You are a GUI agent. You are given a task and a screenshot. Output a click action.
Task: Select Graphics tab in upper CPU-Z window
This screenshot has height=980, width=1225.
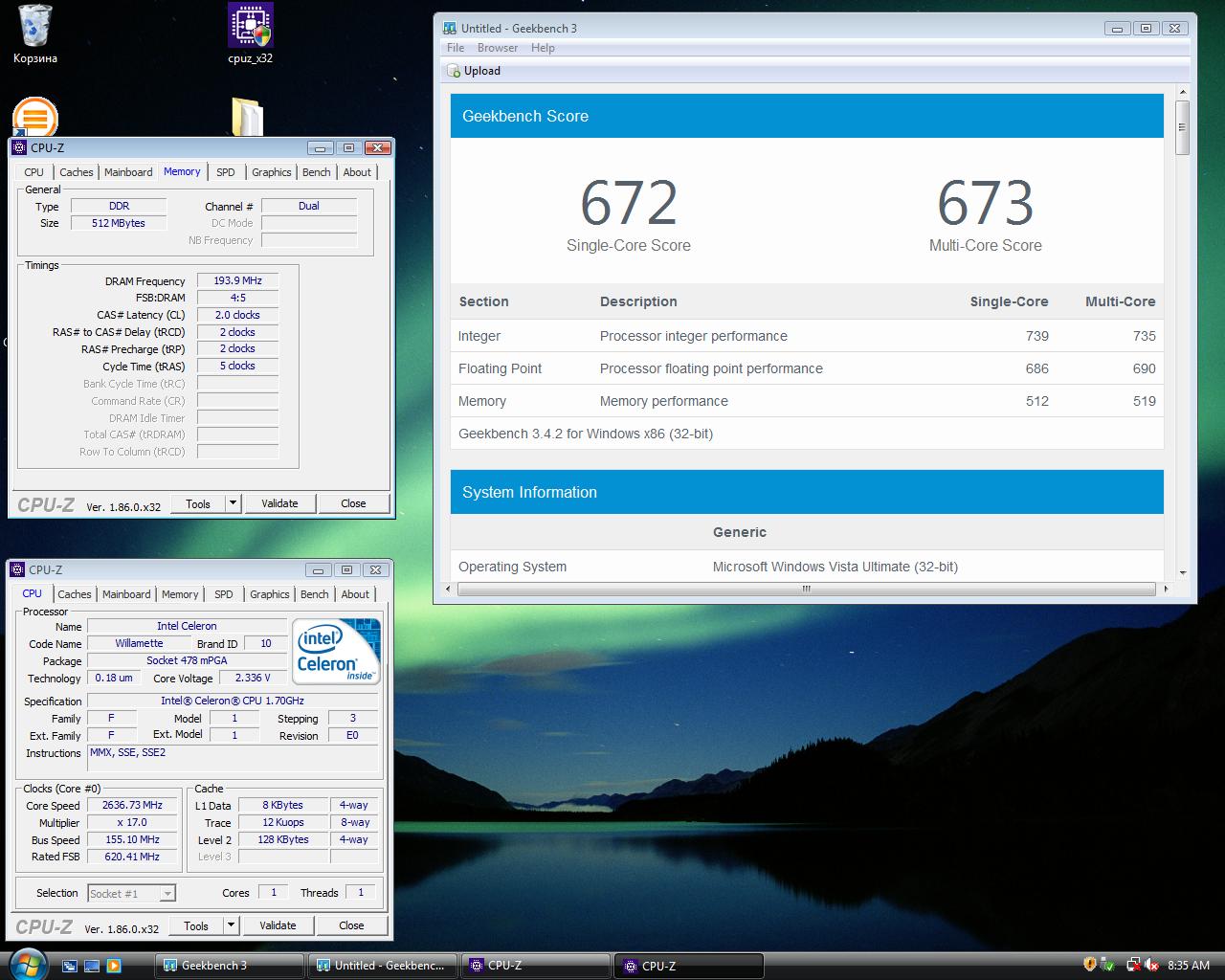click(272, 172)
